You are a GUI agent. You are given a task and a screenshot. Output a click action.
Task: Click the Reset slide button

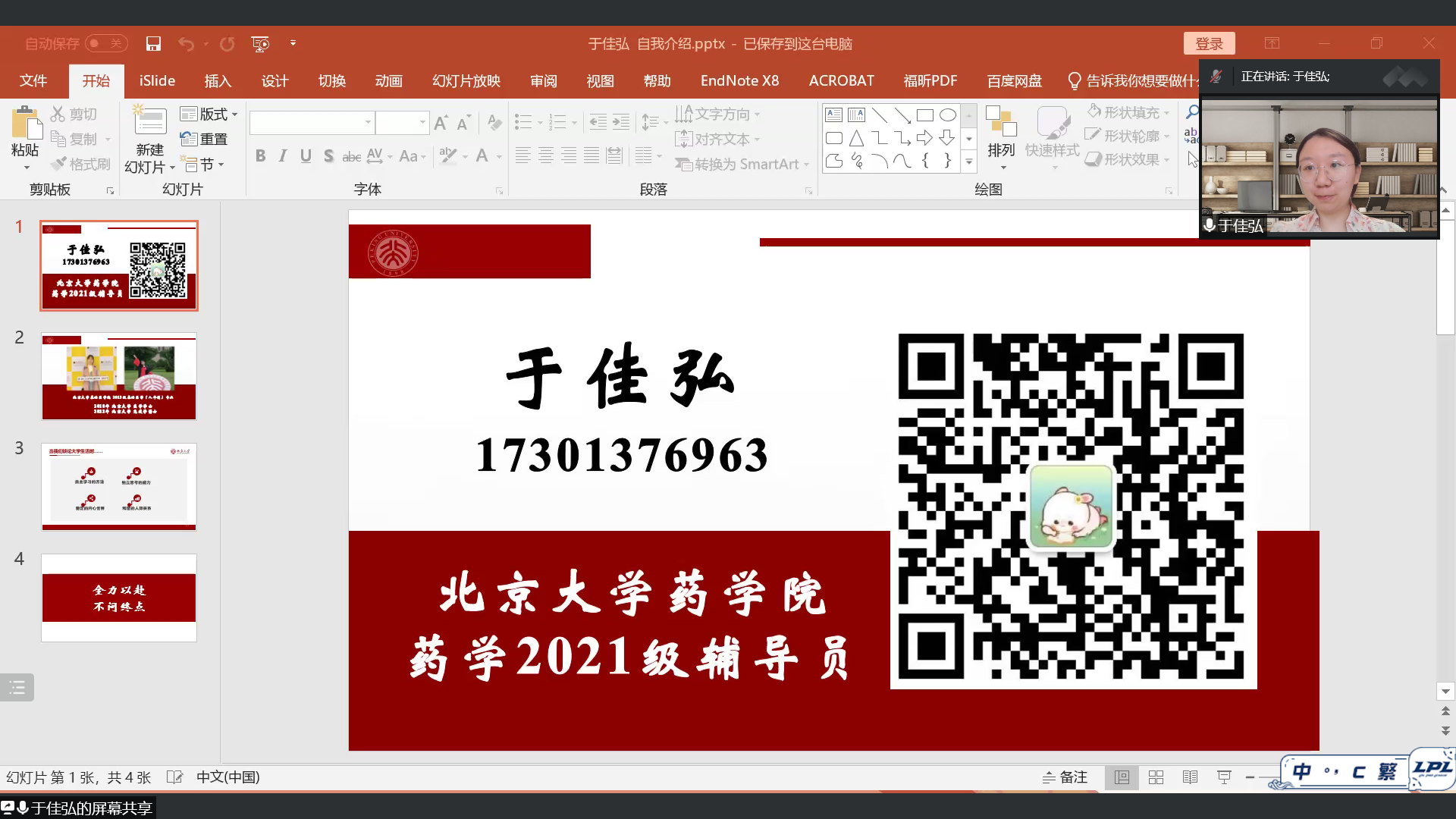[204, 139]
